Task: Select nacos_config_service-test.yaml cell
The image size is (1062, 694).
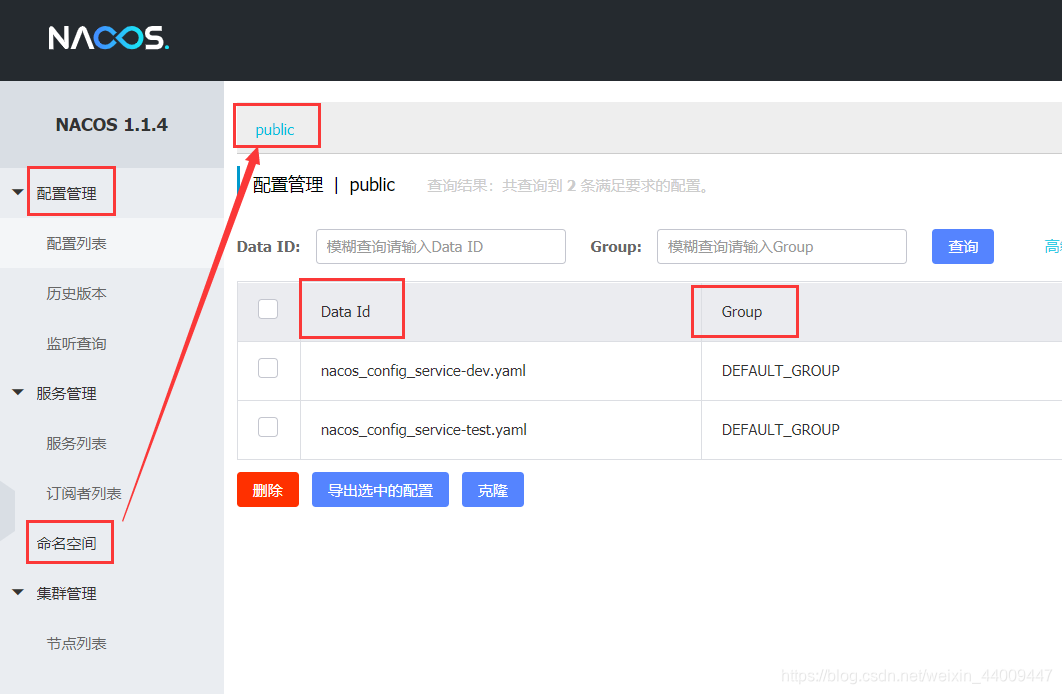Action: pyautogui.click(x=424, y=430)
